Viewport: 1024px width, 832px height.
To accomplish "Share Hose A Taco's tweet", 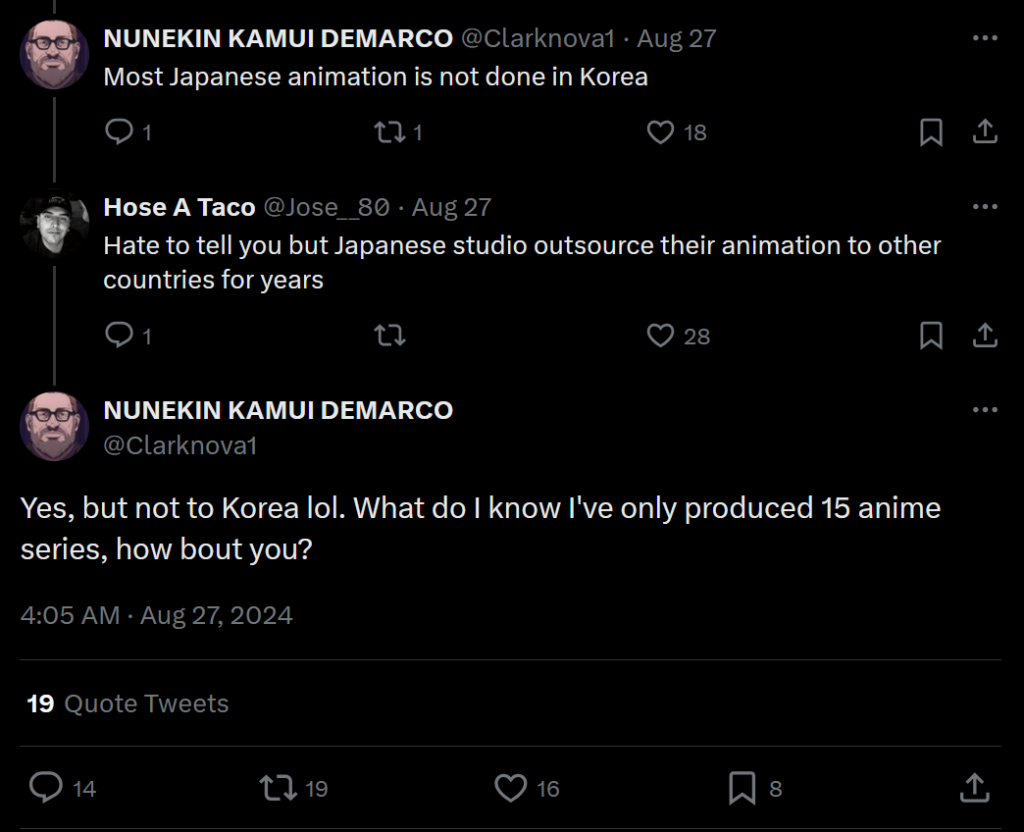I will coord(984,335).
